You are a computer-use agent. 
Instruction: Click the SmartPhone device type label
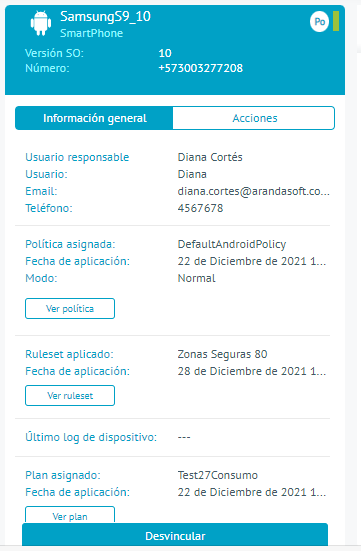point(91,33)
